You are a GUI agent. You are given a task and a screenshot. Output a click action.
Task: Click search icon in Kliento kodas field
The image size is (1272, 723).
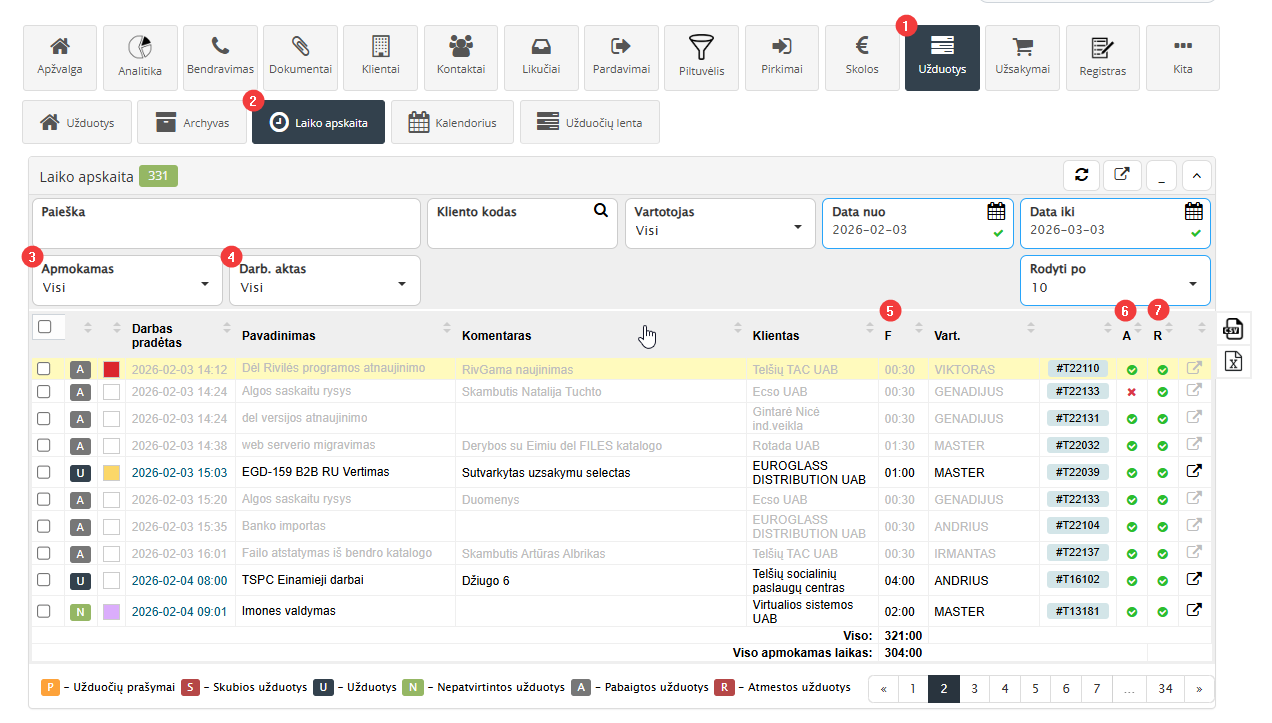coord(601,211)
